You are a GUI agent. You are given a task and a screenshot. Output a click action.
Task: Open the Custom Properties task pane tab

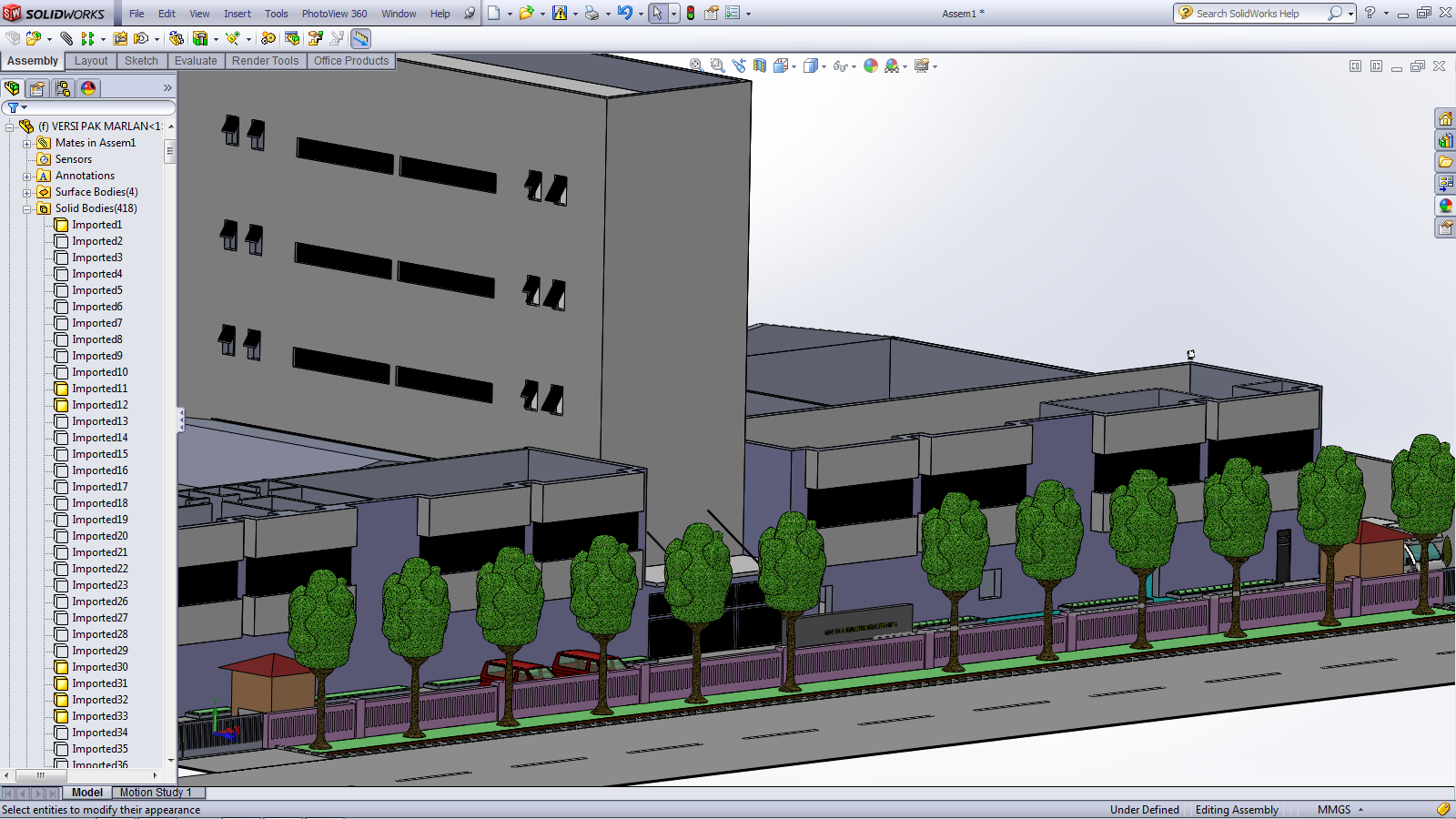click(1445, 227)
